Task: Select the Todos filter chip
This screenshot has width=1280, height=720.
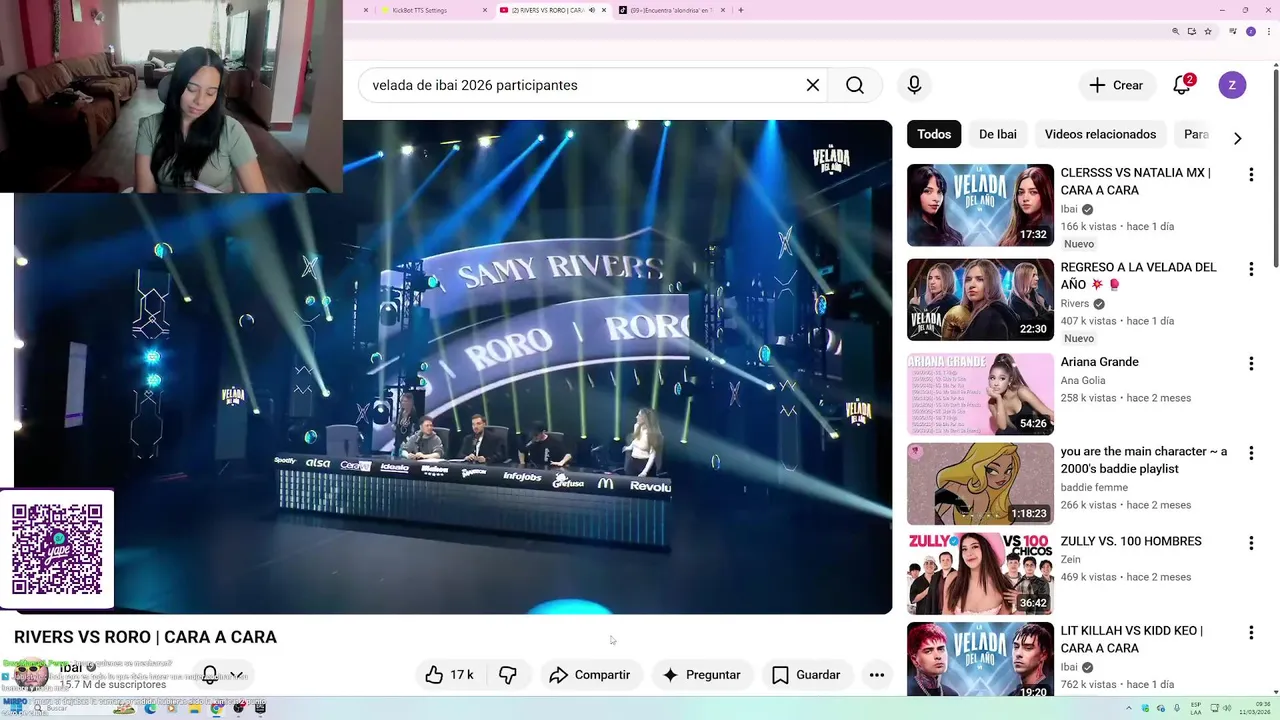Action: pyautogui.click(x=934, y=134)
